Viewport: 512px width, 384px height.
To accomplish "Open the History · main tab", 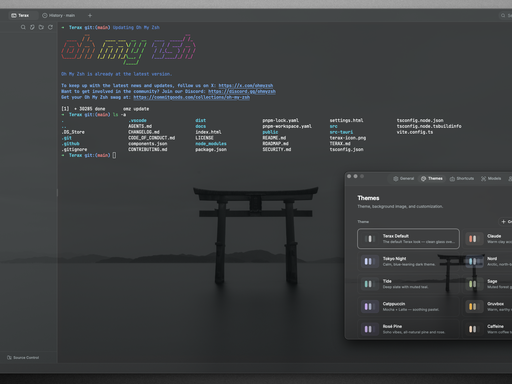I will (x=59, y=15).
